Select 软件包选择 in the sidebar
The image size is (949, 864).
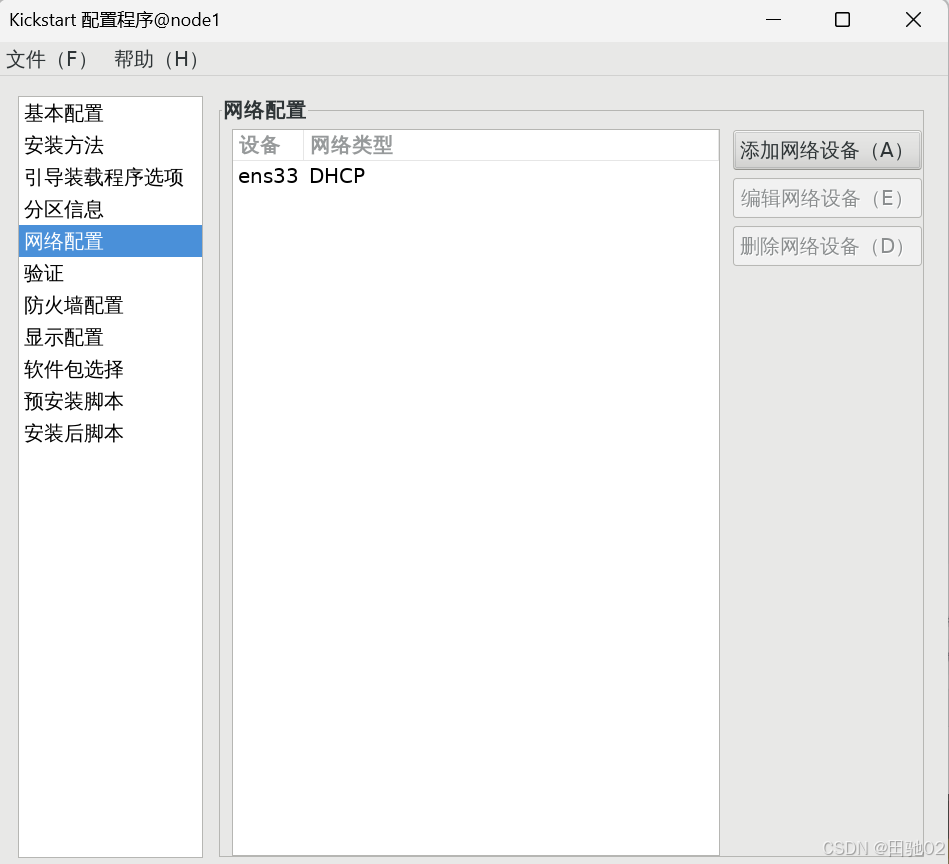110,370
